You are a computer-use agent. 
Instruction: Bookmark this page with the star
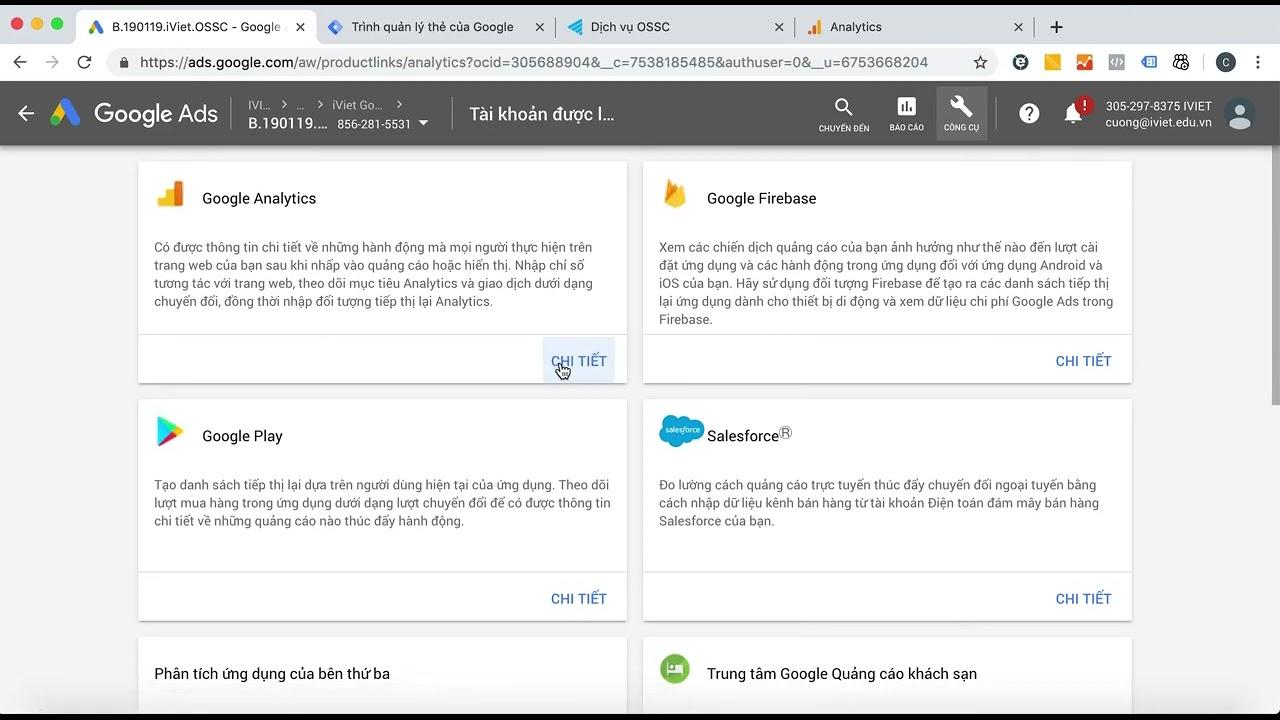click(980, 62)
